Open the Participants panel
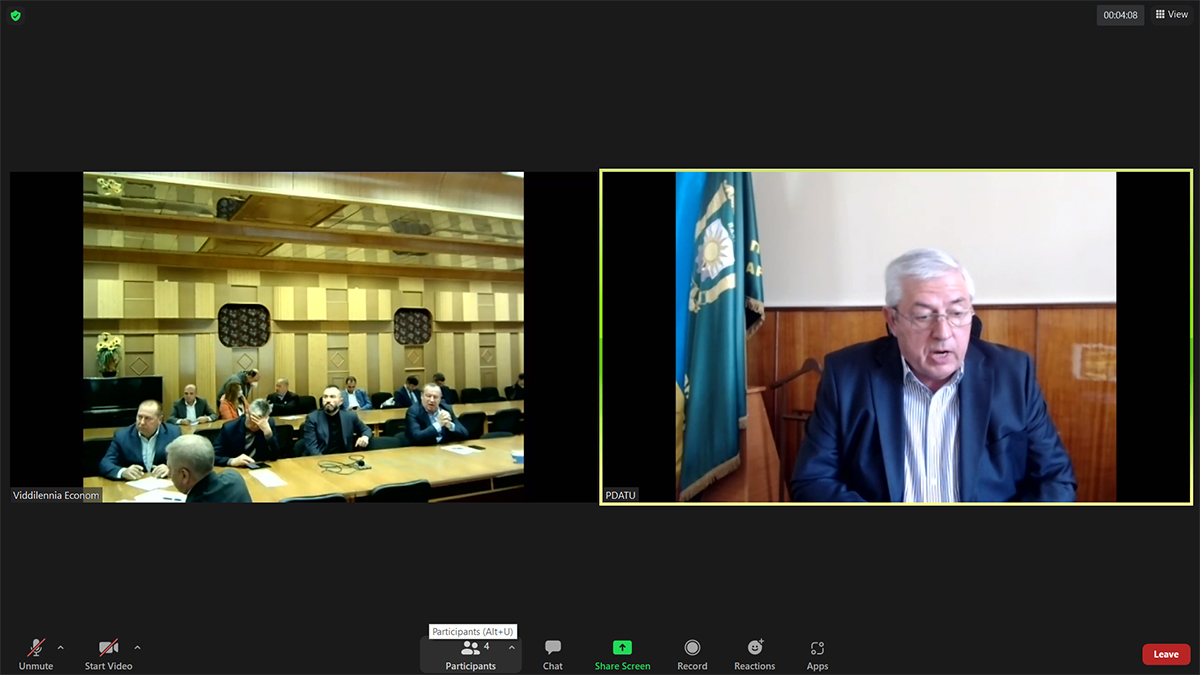Image resolution: width=1200 pixels, height=675 pixels. click(470, 655)
